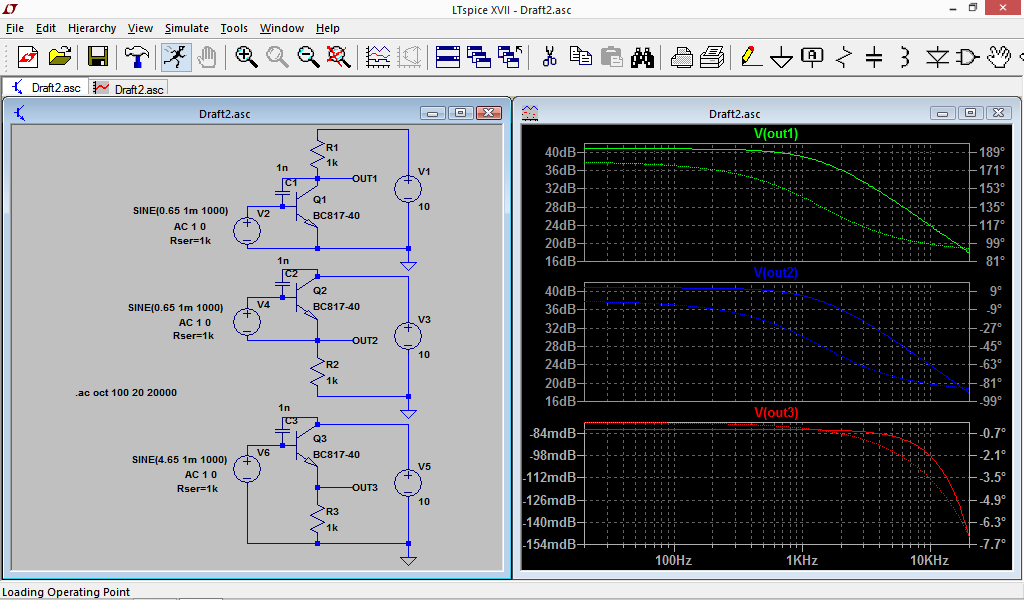Click the New Schematic toolbar icon

click(27, 57)
